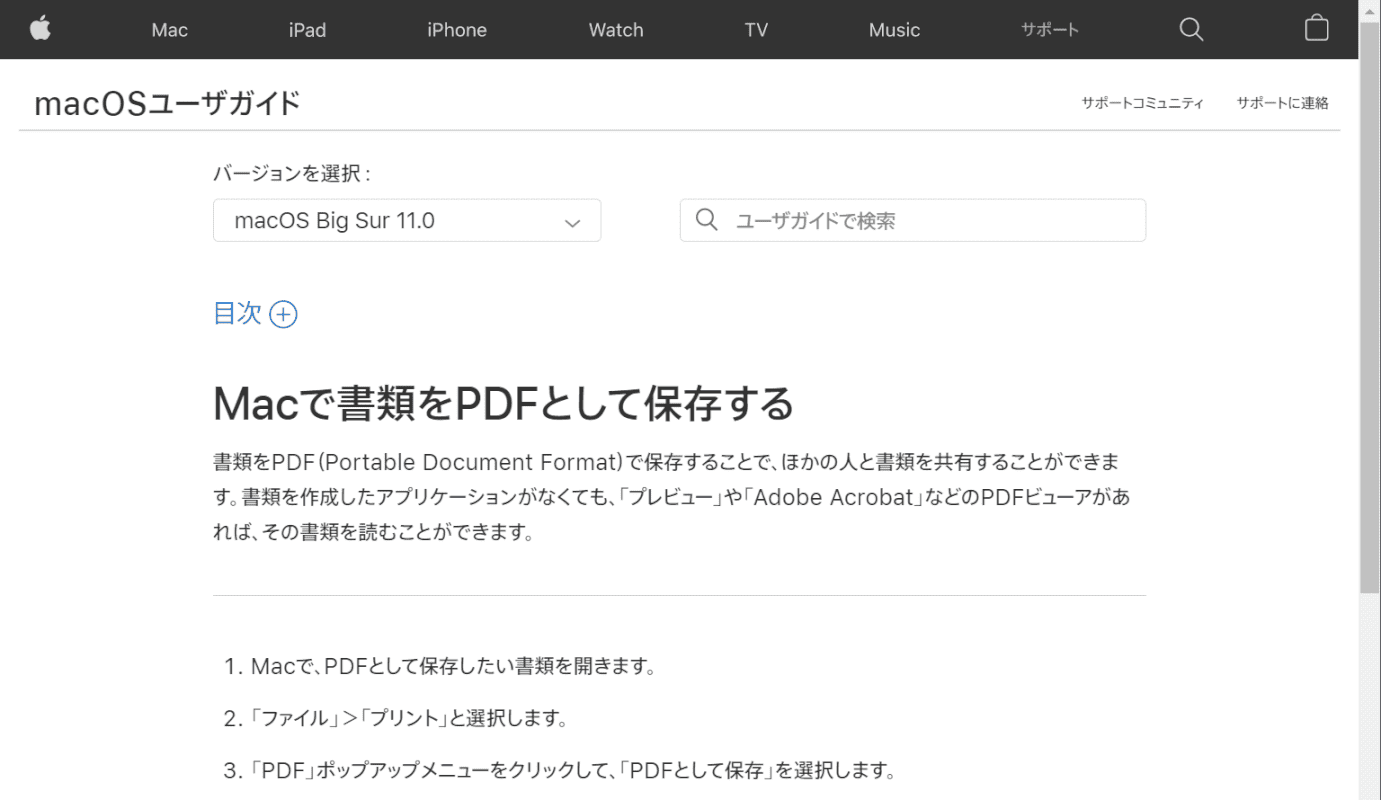The width and height of the screenshot is (1381, 800).
Task: Click step 1 text Macで、PDFとして保存したい書類を開きます
Action: click(x=453, y=666)
